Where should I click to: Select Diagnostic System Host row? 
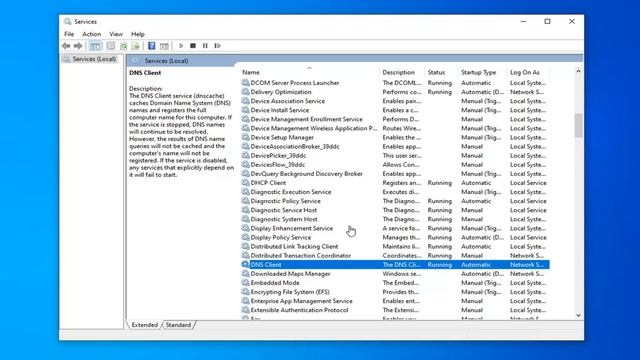(x=395, y=219)
